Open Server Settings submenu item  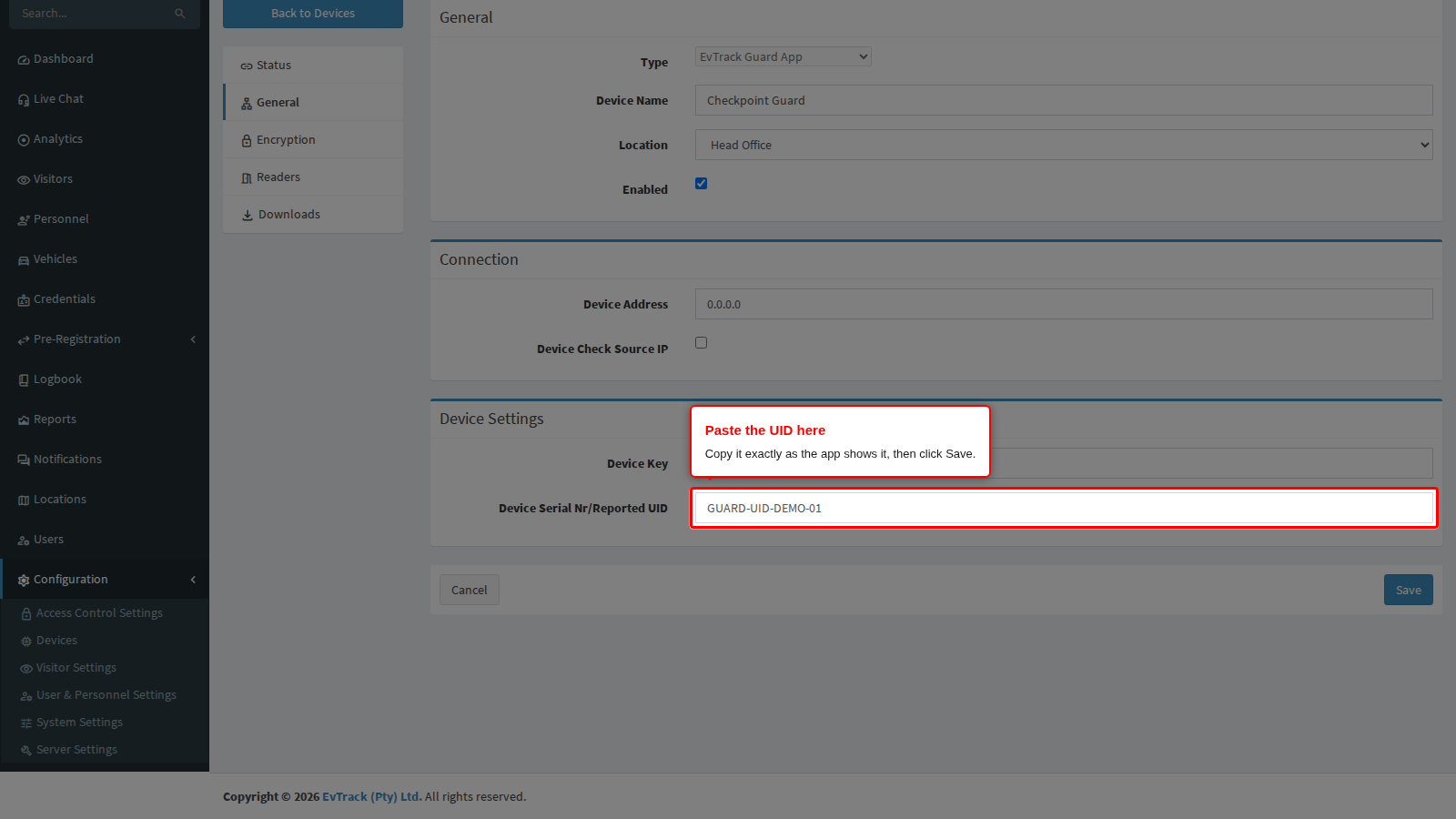(76, 750)
